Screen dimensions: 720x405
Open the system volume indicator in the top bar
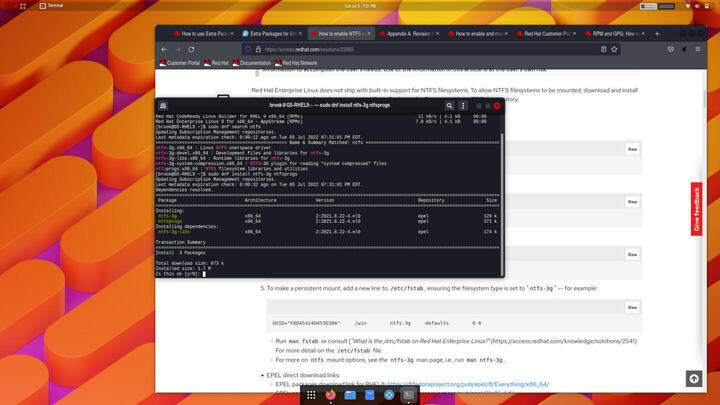pyautogui.click(x=697, y=6)
